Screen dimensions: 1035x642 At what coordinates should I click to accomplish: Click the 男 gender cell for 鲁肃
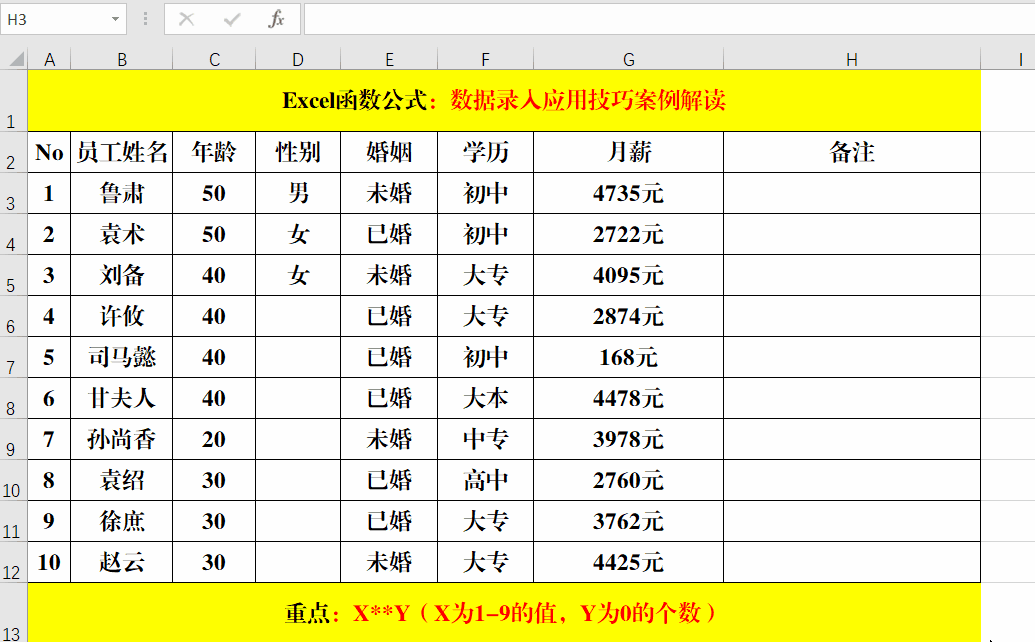coord(298,193)
